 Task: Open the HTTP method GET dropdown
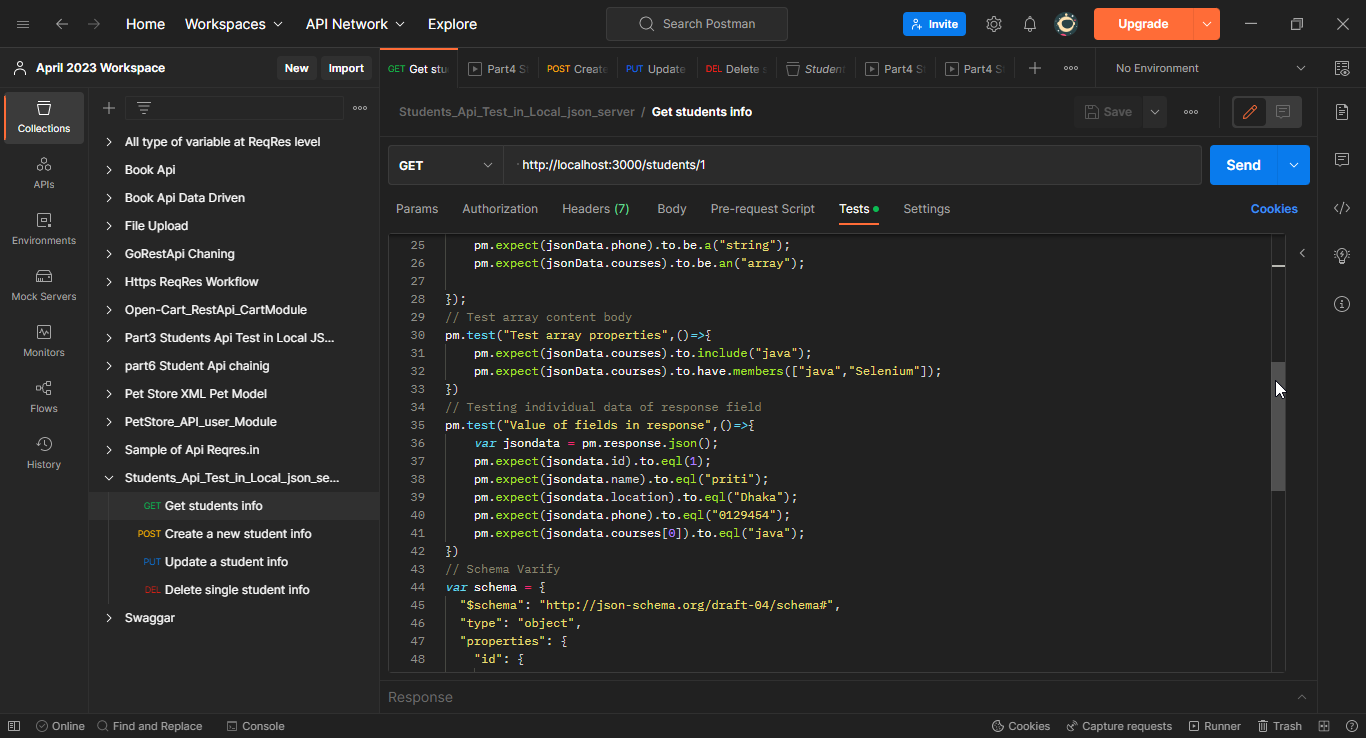[446, 165]
